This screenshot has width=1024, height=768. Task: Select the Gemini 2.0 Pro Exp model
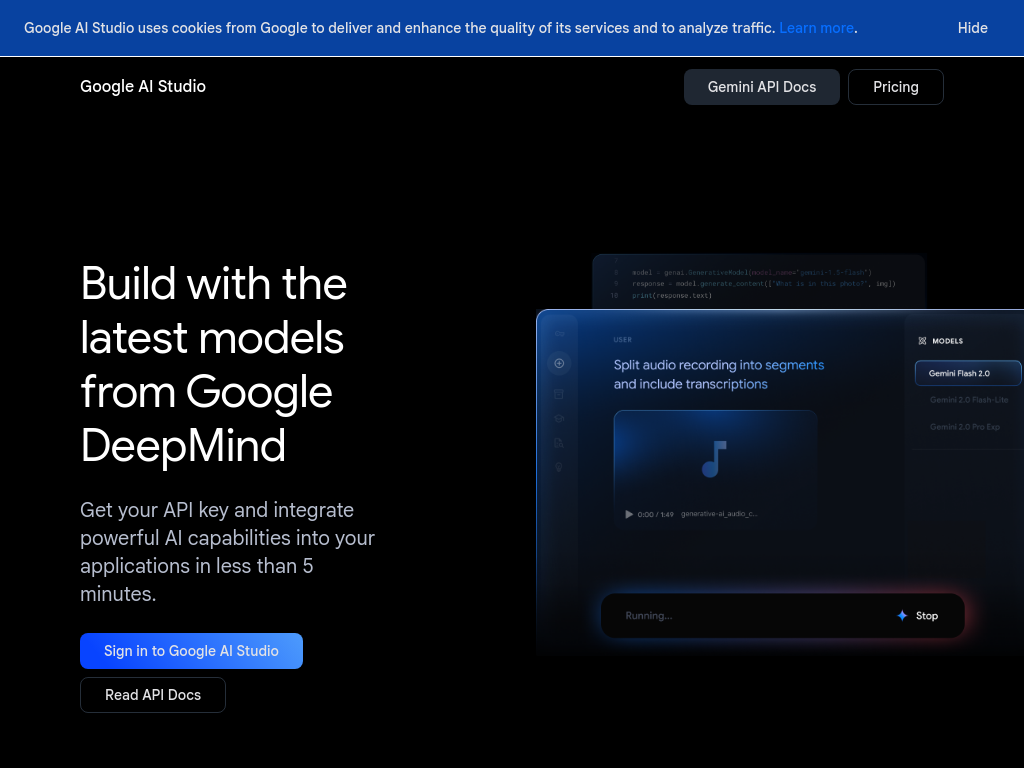pyautogui.click(x=964, y=427)
